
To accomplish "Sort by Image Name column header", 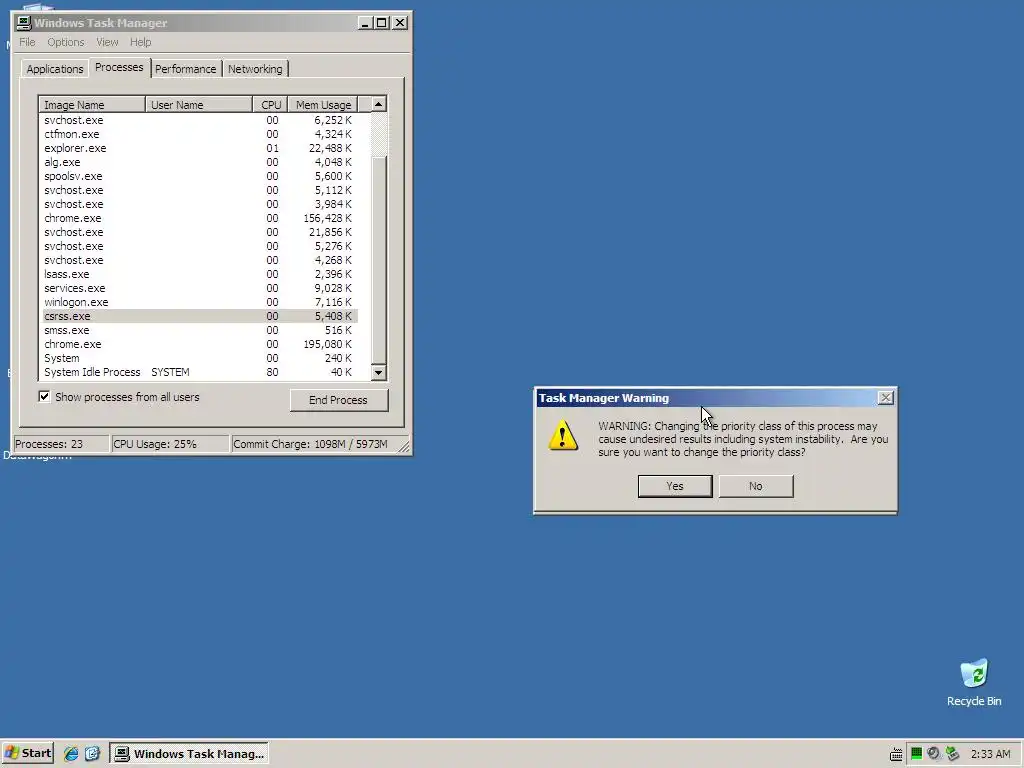I will [x=91, y=104].
